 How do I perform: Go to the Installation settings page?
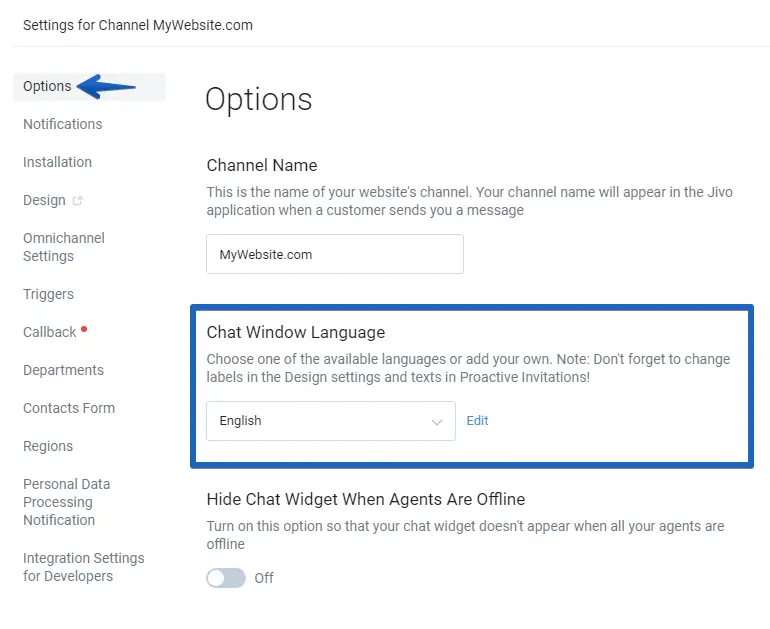(x=57, y=162)
